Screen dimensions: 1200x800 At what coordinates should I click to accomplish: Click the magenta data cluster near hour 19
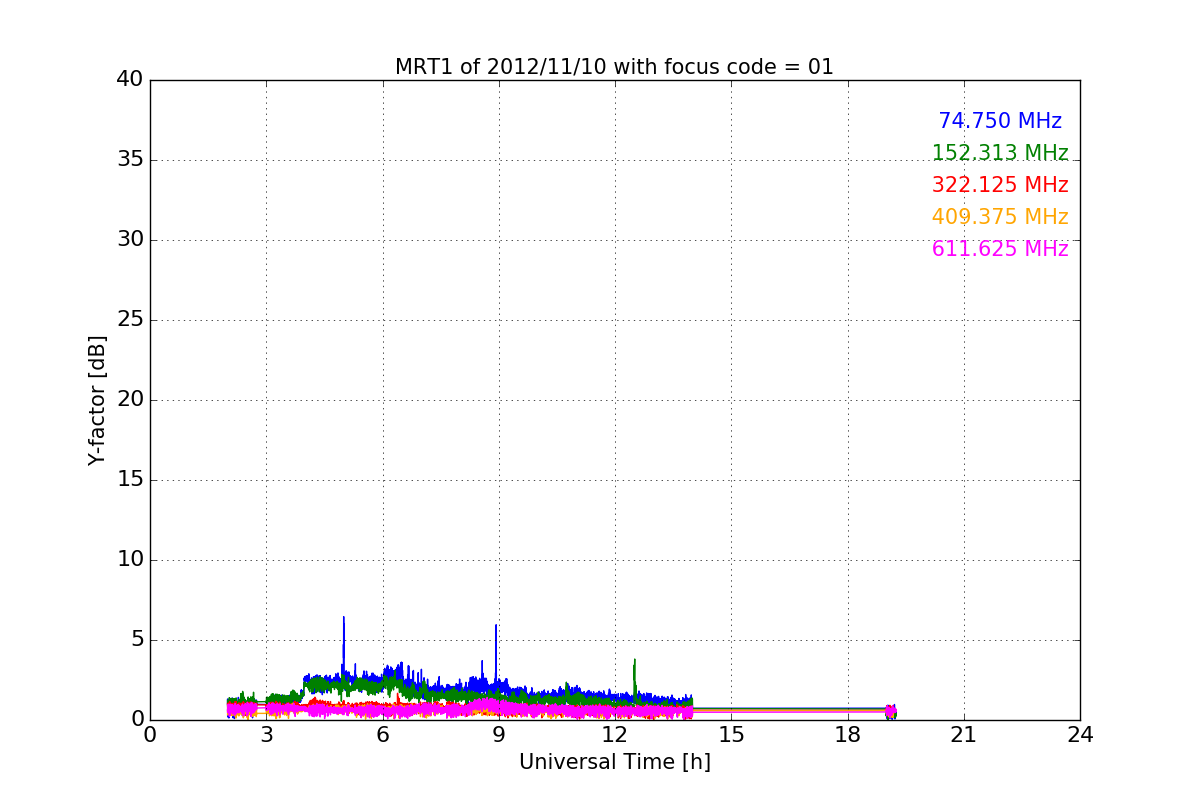[890, 711]
